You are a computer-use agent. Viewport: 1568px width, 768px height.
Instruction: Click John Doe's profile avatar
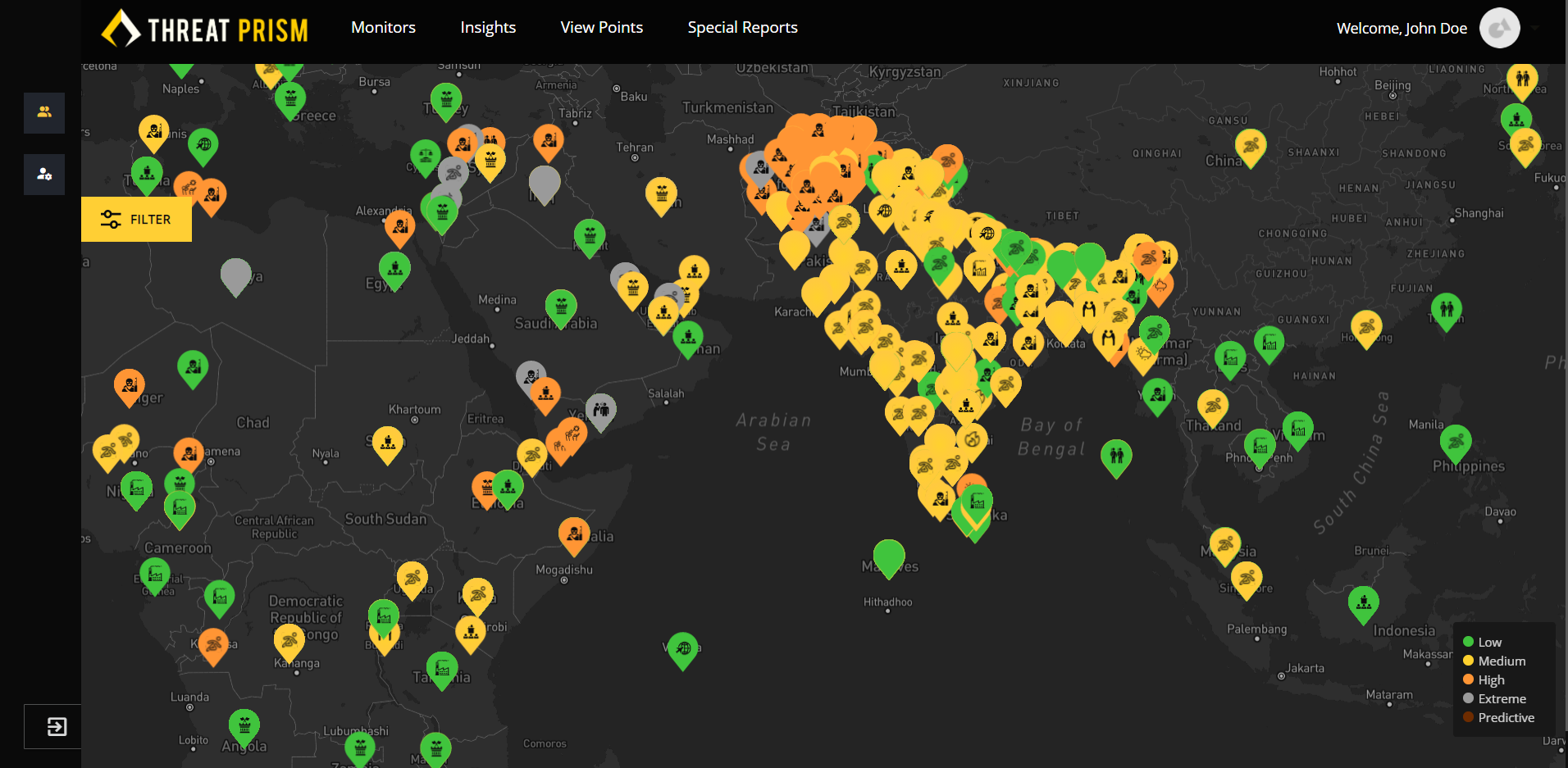[x=1499, y=29]
